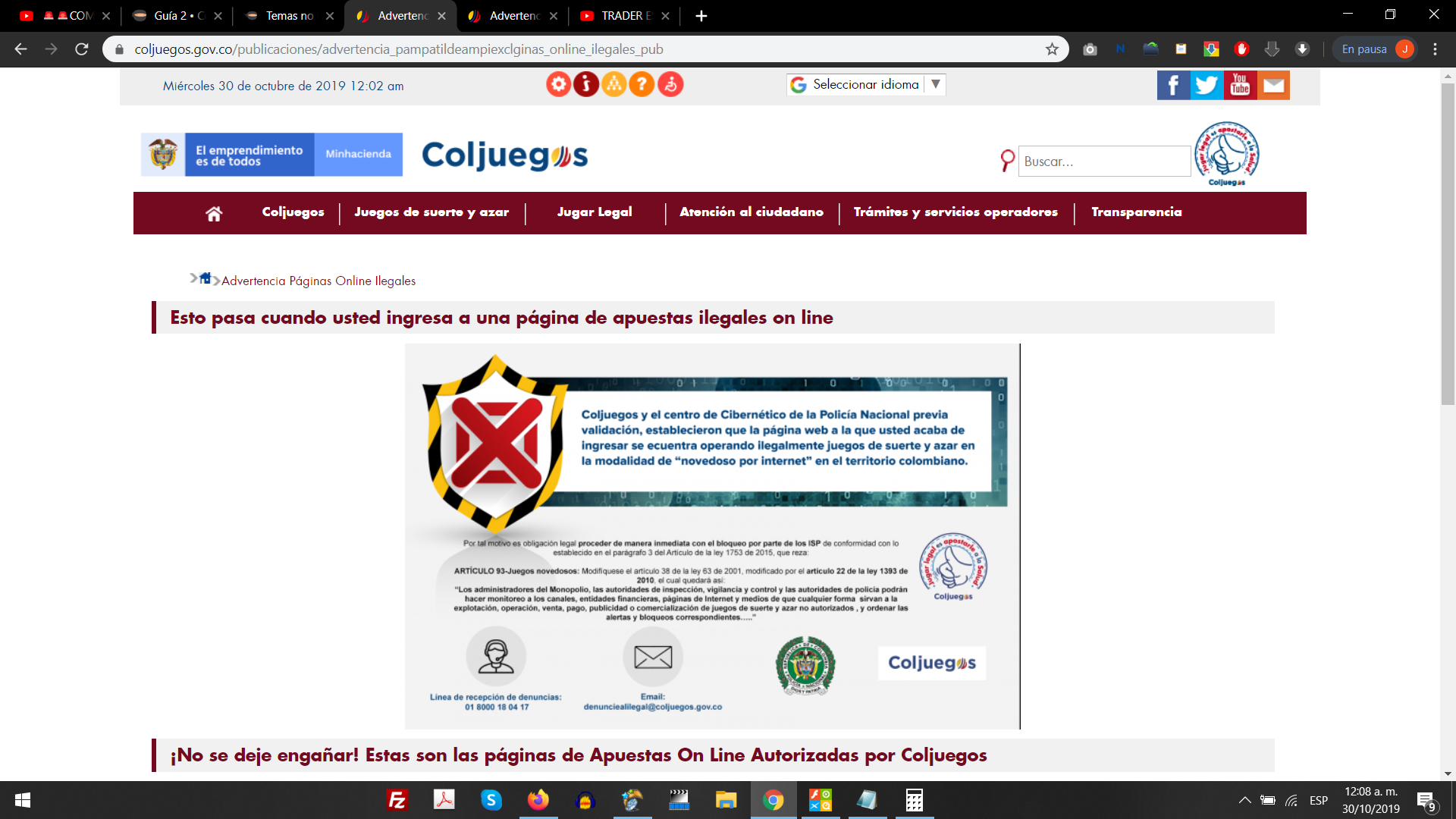Go back to the previous page
The width and height of the screenshot is (1456, 819).
coord(20,49)
